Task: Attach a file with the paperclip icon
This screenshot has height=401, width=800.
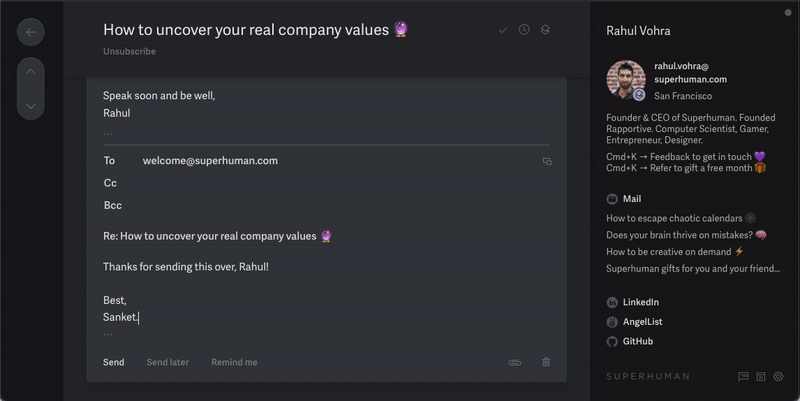Action: pyautogui.click(x=515, y=362)
